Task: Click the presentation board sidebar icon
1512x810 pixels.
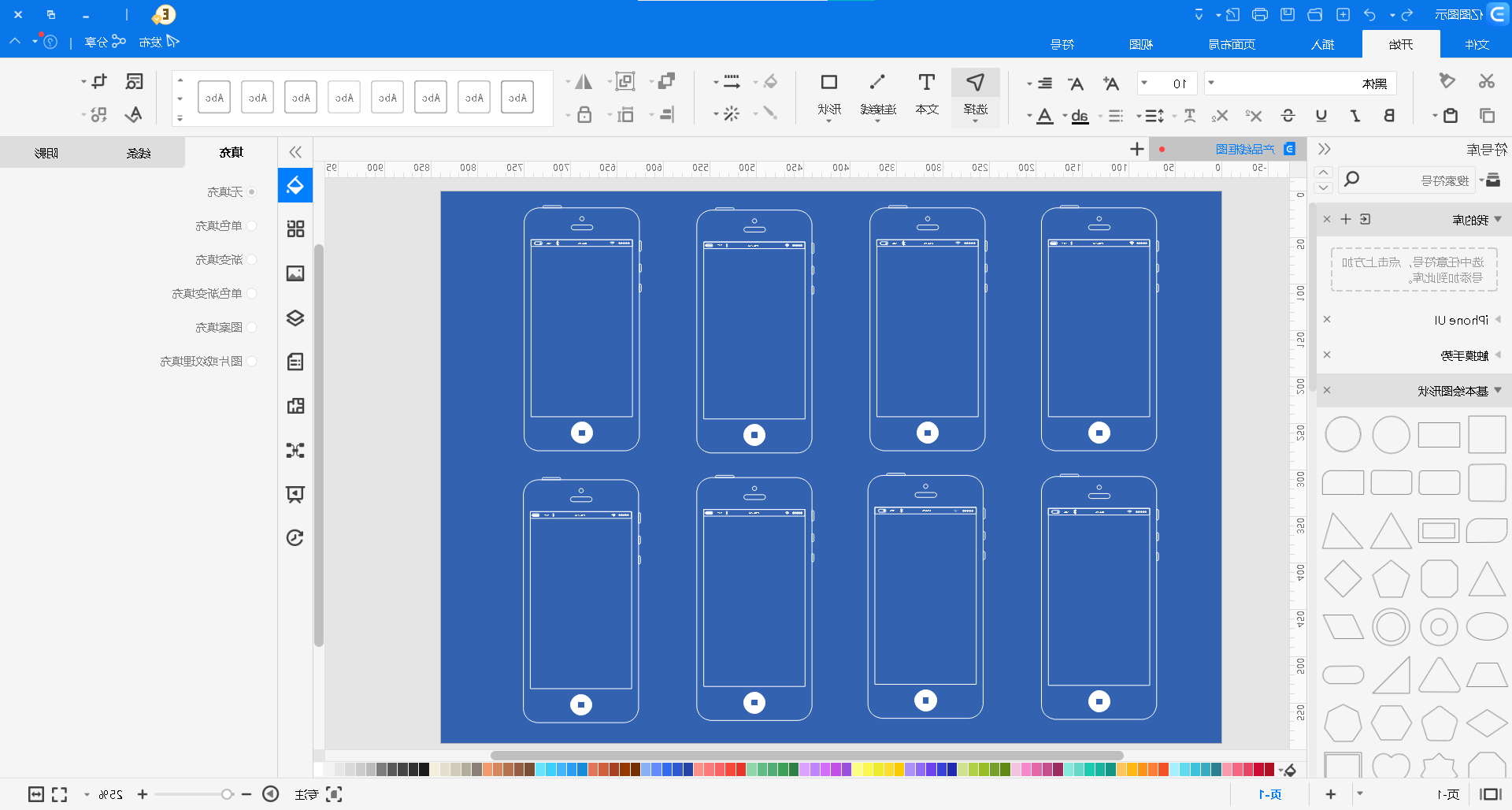Action: coord(295,494)
